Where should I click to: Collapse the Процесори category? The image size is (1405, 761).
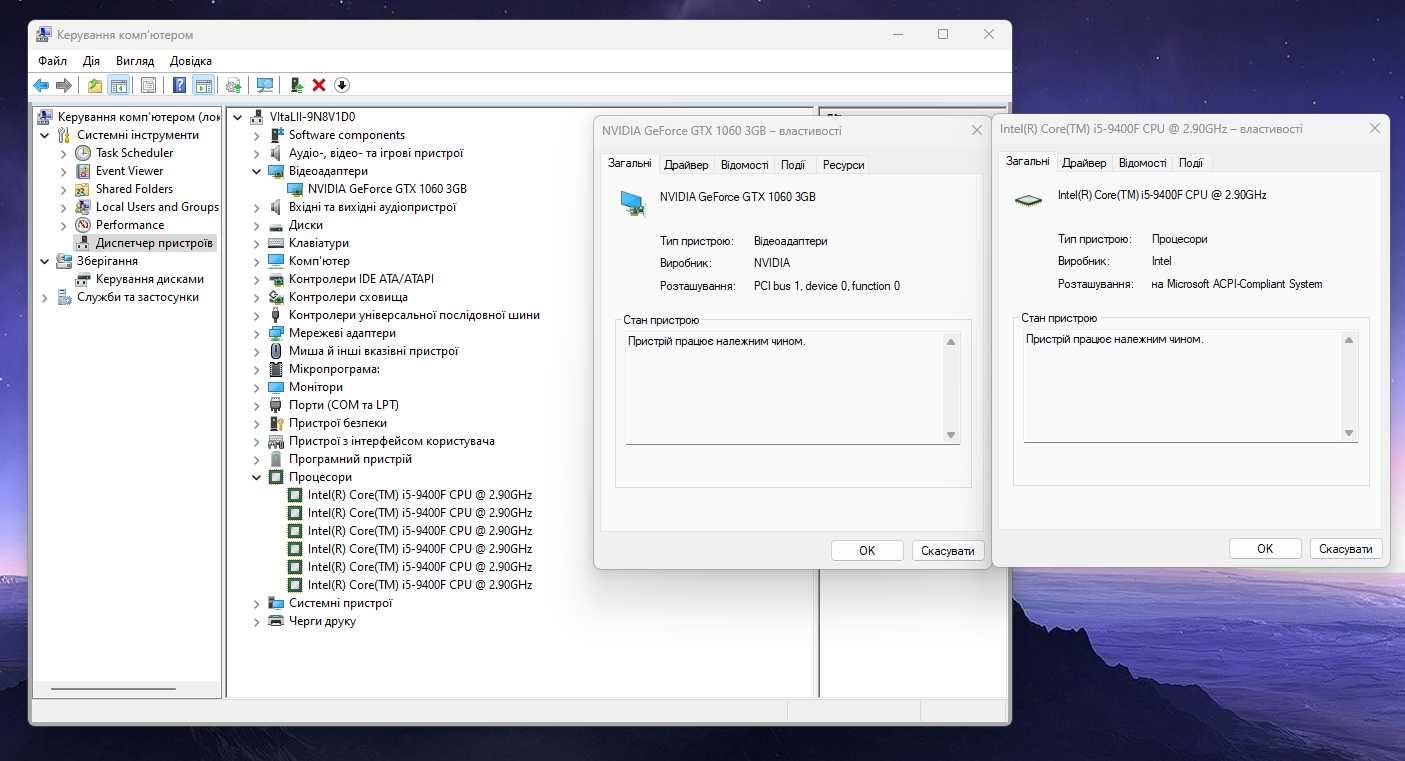tap(257, 478)
